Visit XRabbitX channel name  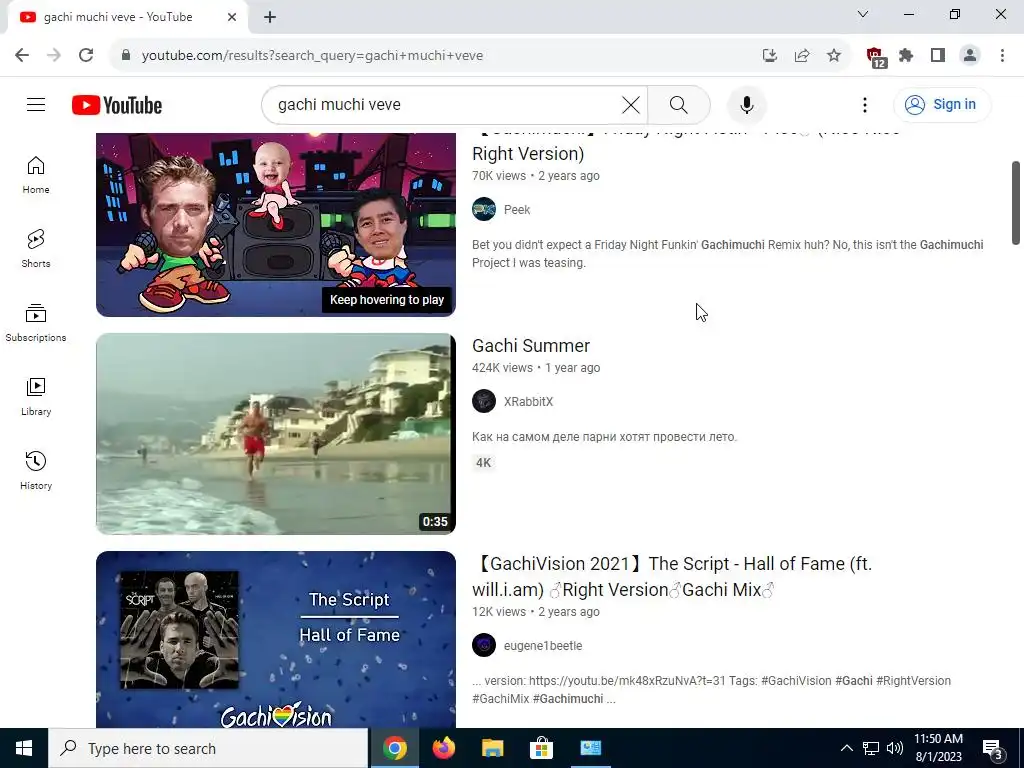pyautogui.click(x=528, y=402)
